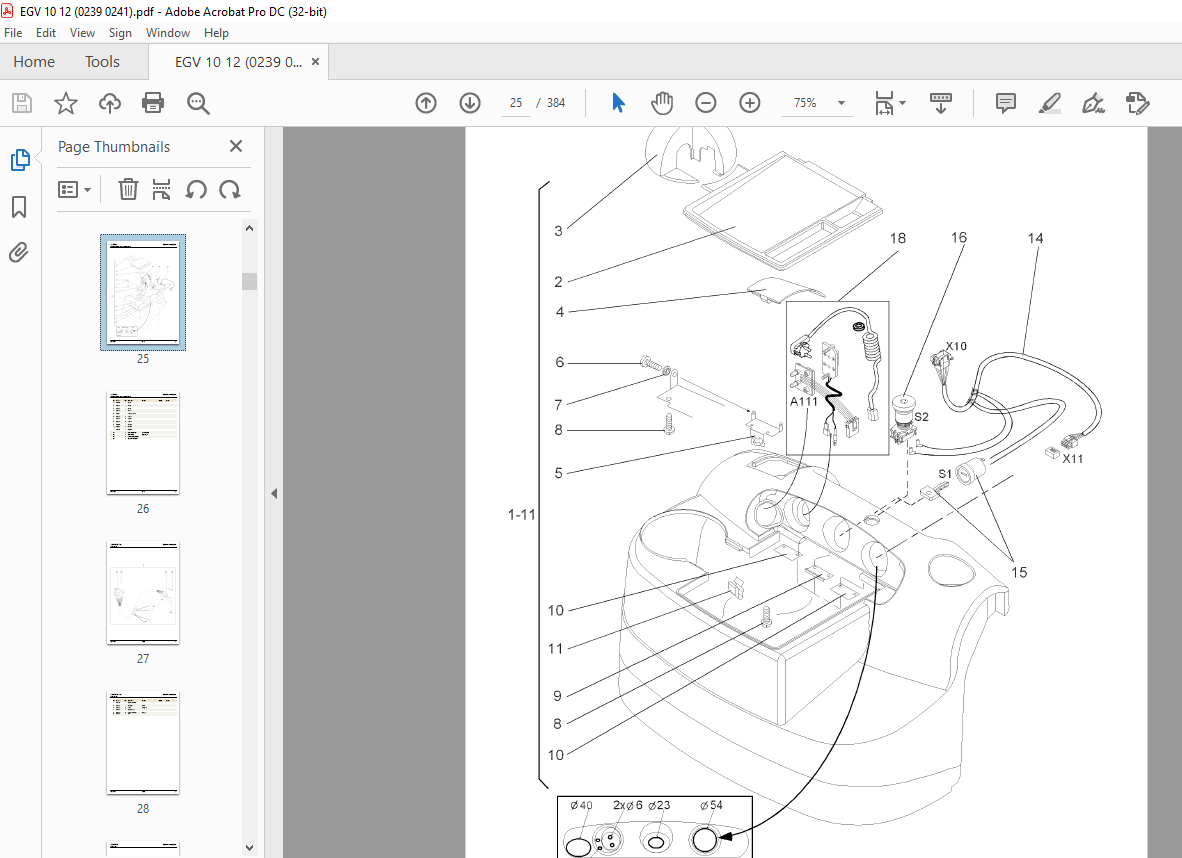
Task: Click the Share file icon
Action: click(1137, 103)
